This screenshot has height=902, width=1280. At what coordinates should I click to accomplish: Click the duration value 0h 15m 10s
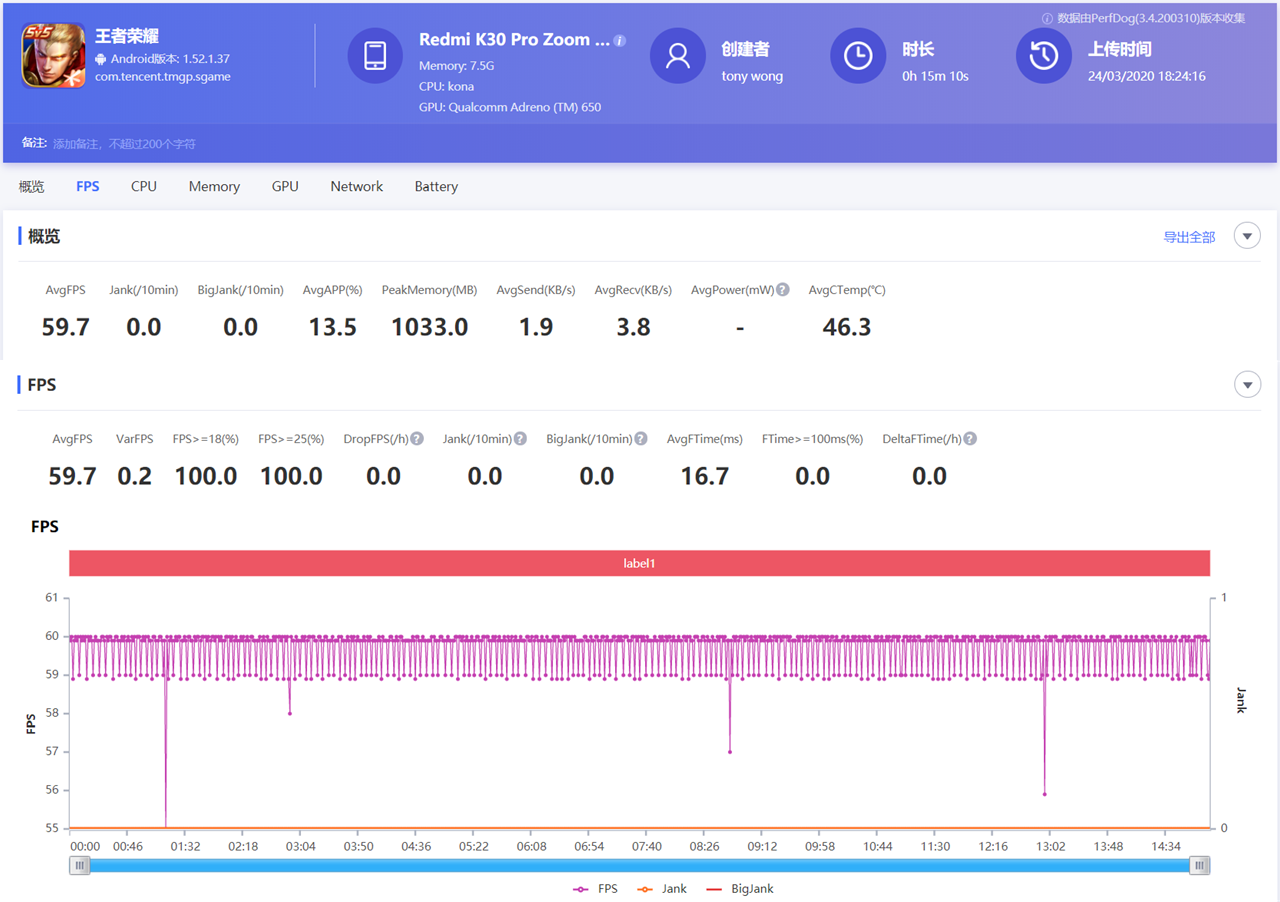(x=935, y=76)
